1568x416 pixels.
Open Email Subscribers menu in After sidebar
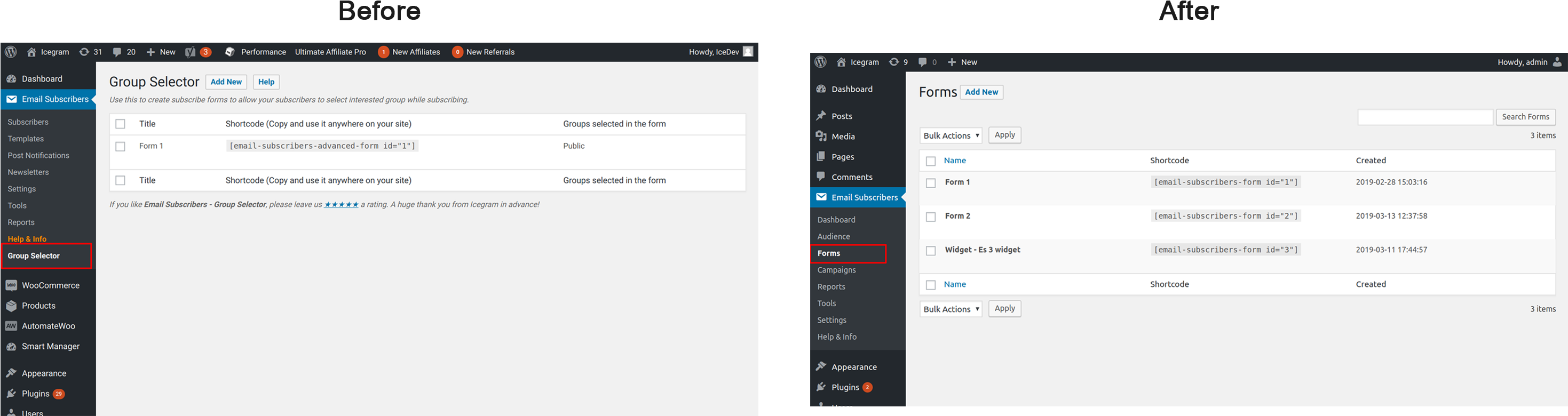pyautogui.click(x=858, y=197)
